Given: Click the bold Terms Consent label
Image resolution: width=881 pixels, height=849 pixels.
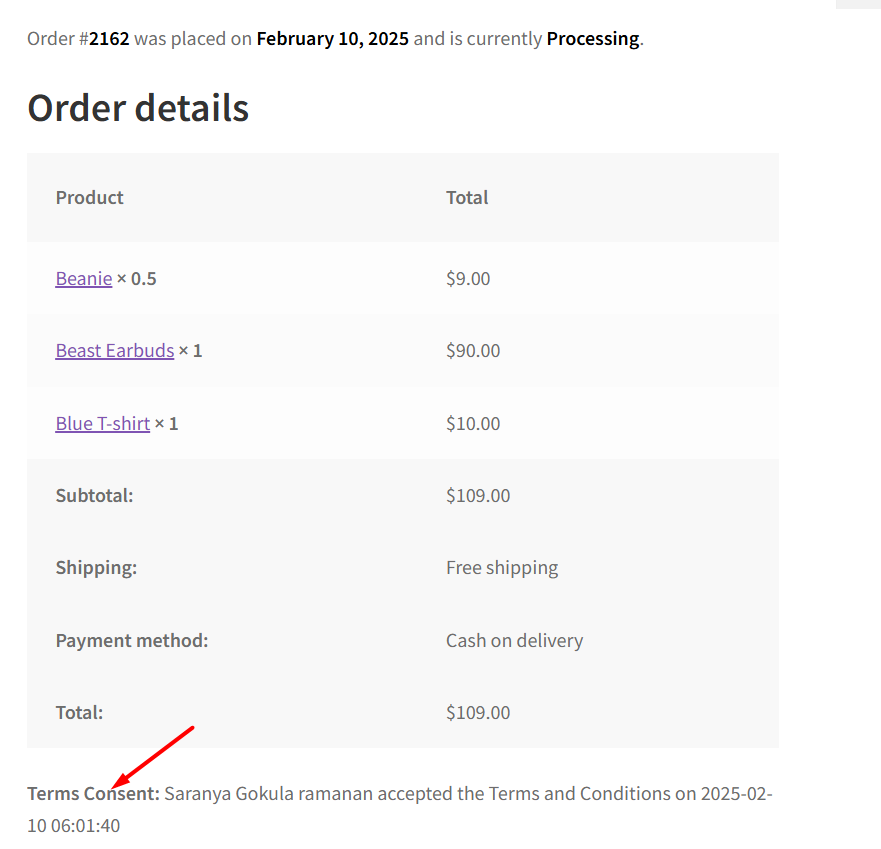Looking at the screenshot, I should point(93,794).
